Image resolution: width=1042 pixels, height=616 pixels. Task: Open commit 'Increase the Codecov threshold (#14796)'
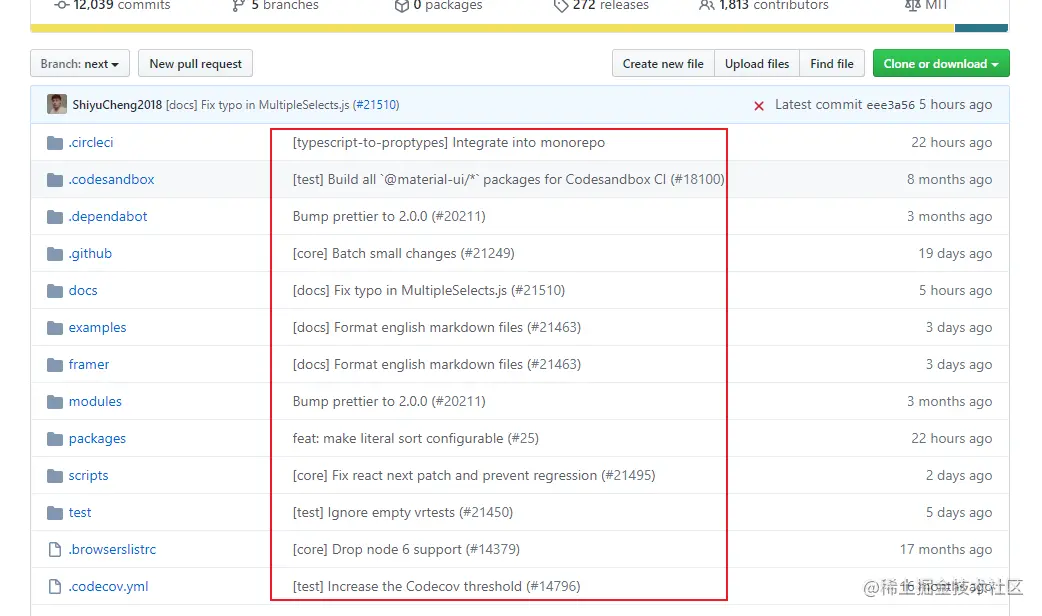point(437,587)
